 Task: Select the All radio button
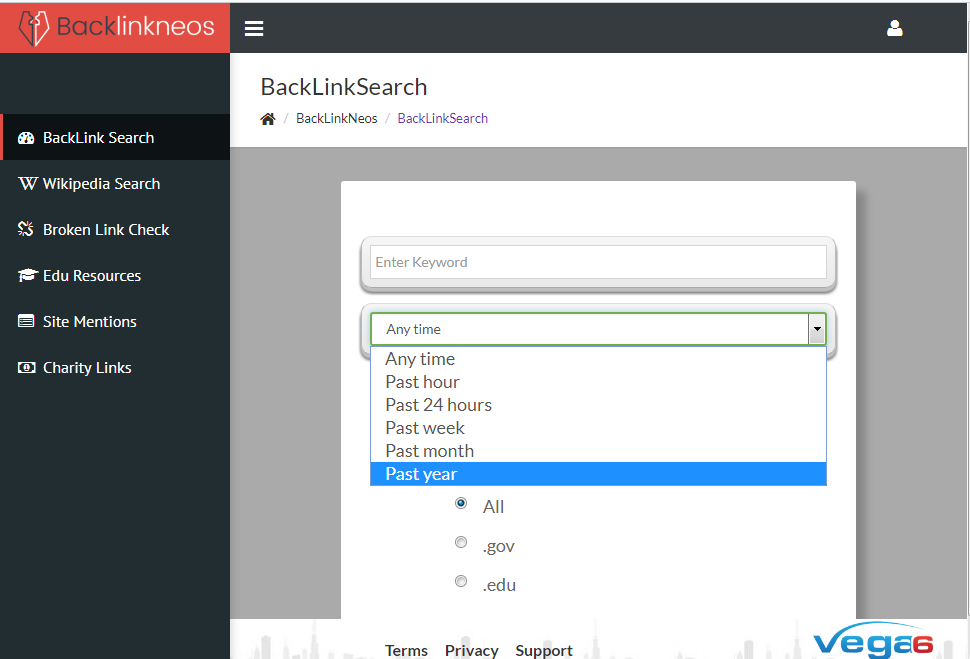461,503
